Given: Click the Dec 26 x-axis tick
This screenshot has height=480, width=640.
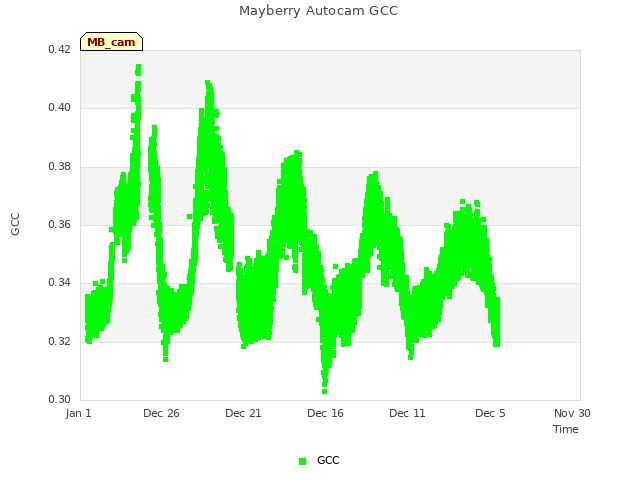Looking at the screenshot, I should click(x=161, y=413).
